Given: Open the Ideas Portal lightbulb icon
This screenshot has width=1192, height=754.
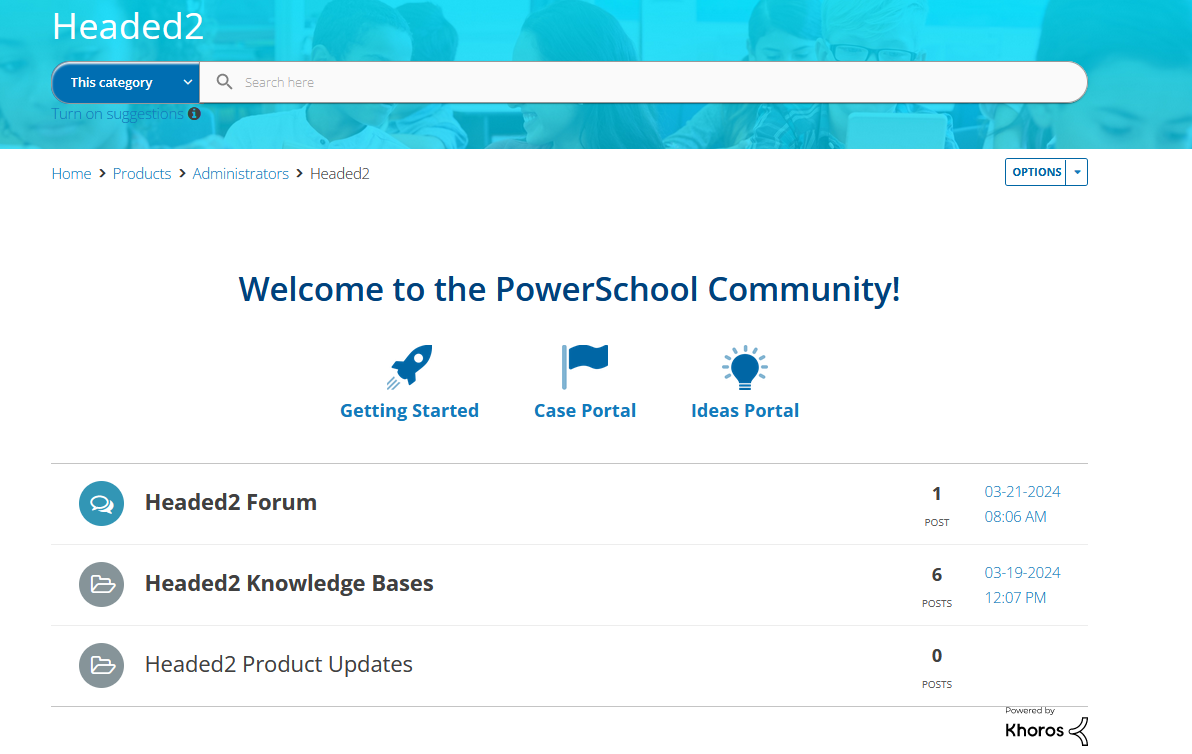Looking at the screenshot, I should [x=744, y=366].
